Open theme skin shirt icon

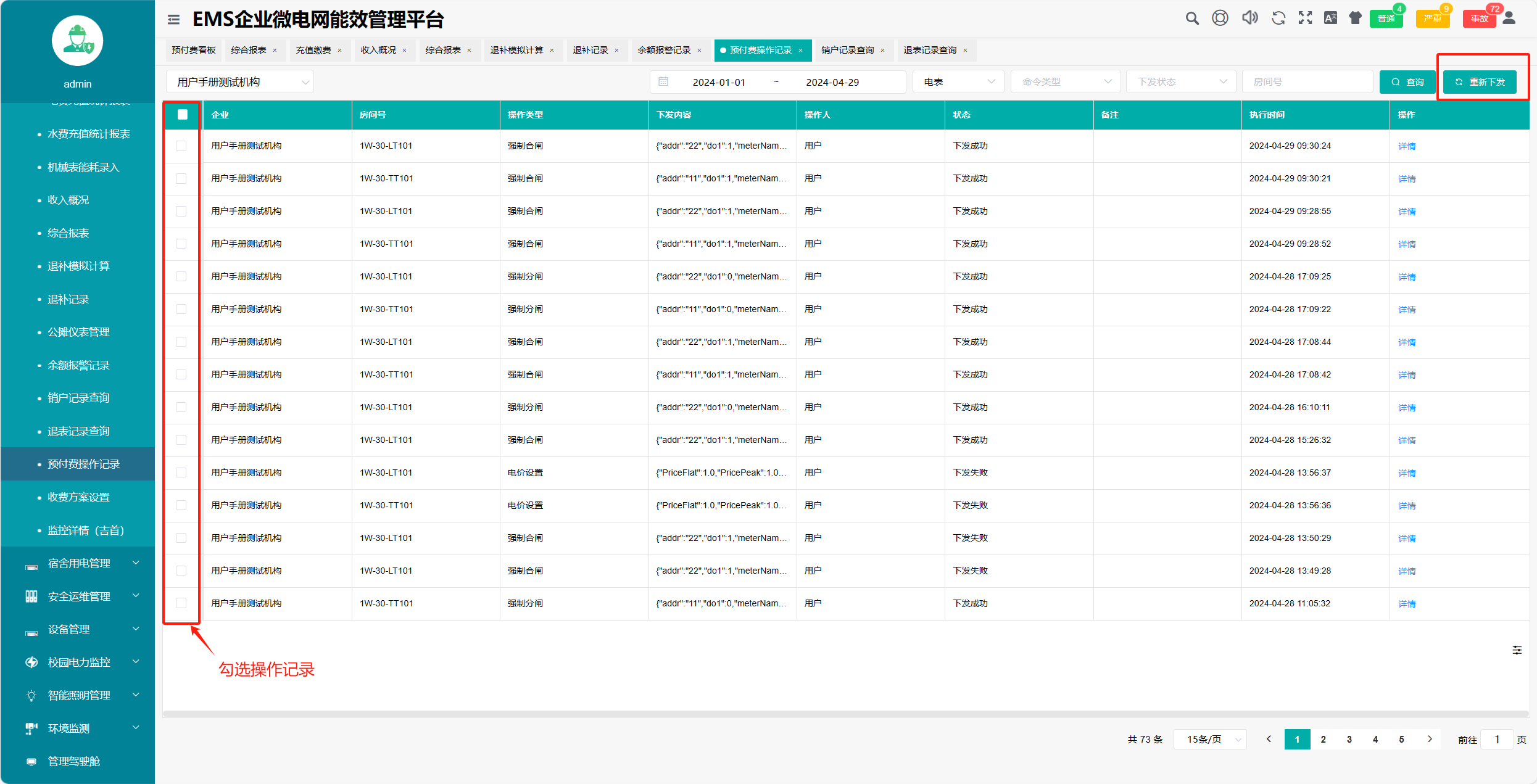pyautogui.click(x=1355, y=18)
